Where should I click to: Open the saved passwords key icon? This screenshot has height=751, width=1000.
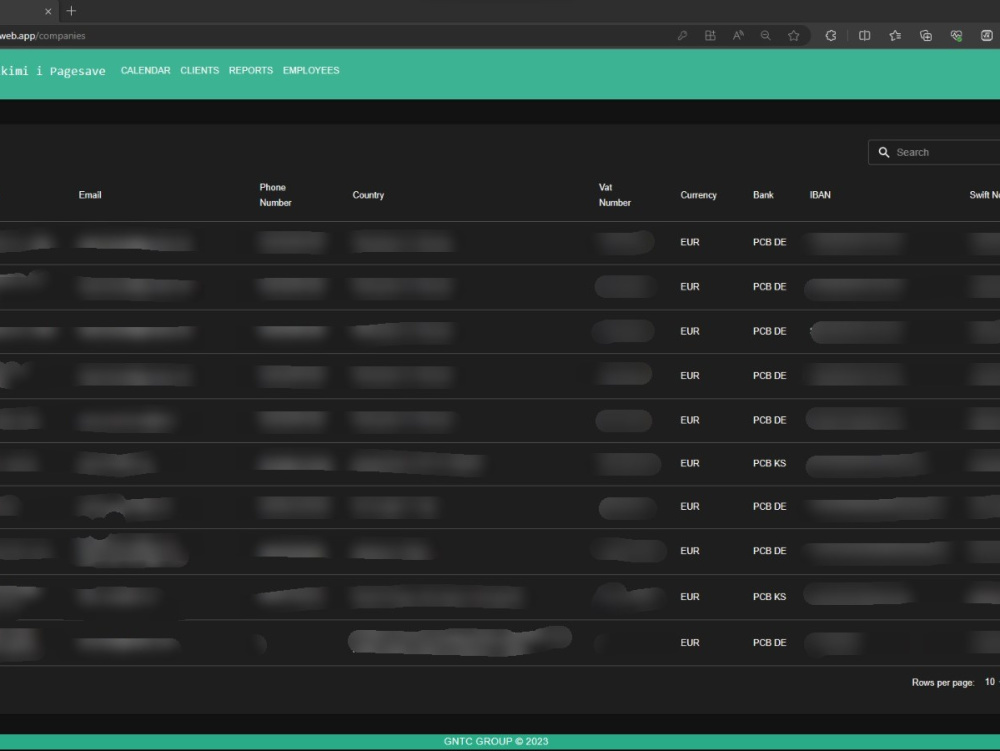point(682,36)
